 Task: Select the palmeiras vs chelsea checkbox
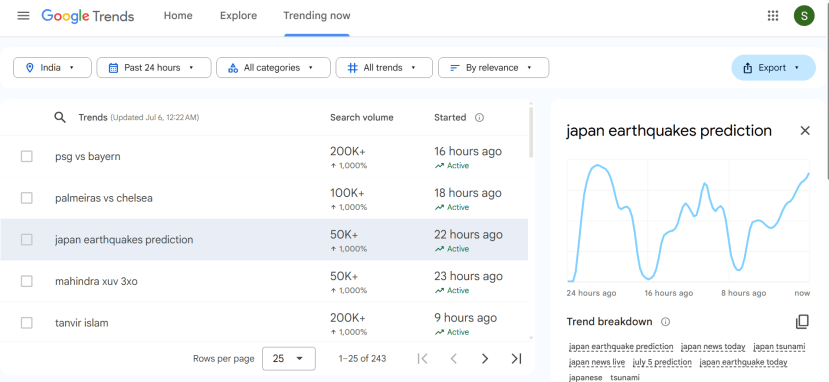[x=26, y=198]
